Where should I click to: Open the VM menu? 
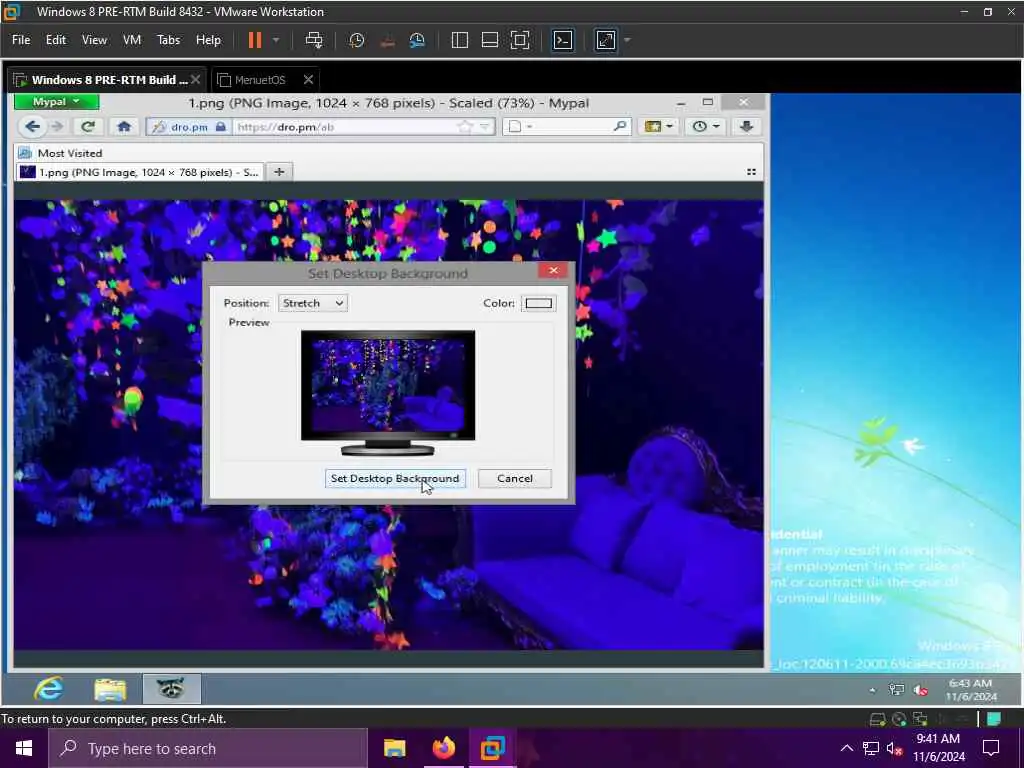(x=132, y=40)
